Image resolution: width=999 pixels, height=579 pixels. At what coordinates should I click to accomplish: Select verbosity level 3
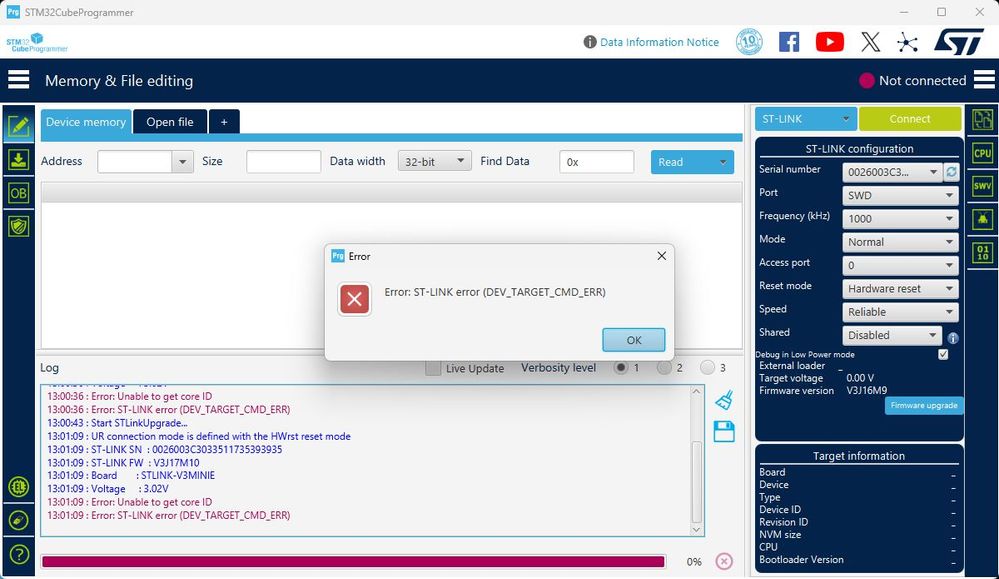[707, 368]
